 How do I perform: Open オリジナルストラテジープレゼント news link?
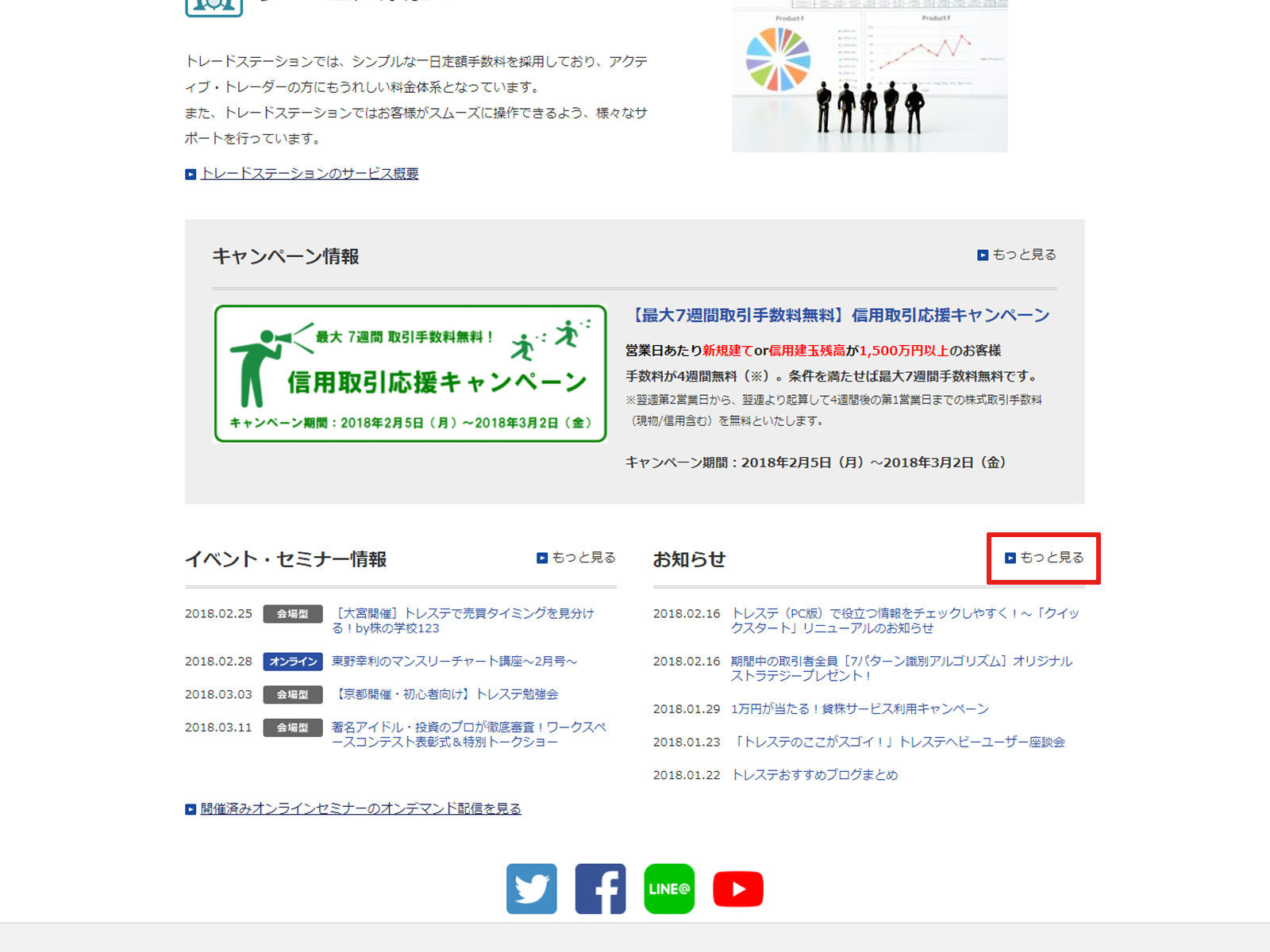coord(902,668)
